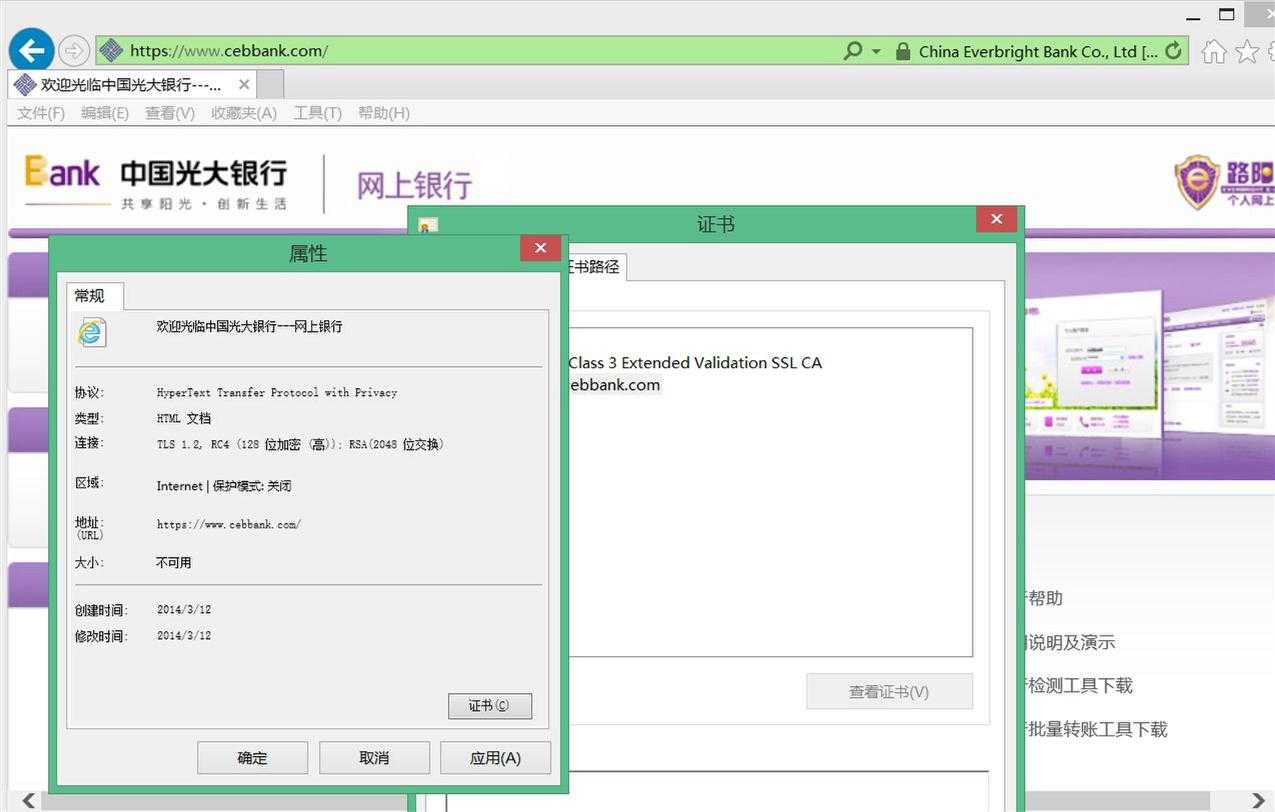Viewport: 1275px width, 812px height.
Task: Click the address bar search magnifier icon
Action: (852, 50)
